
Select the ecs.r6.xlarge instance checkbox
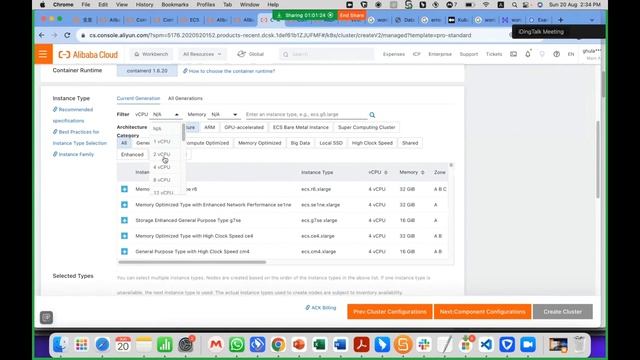[124, 189]
